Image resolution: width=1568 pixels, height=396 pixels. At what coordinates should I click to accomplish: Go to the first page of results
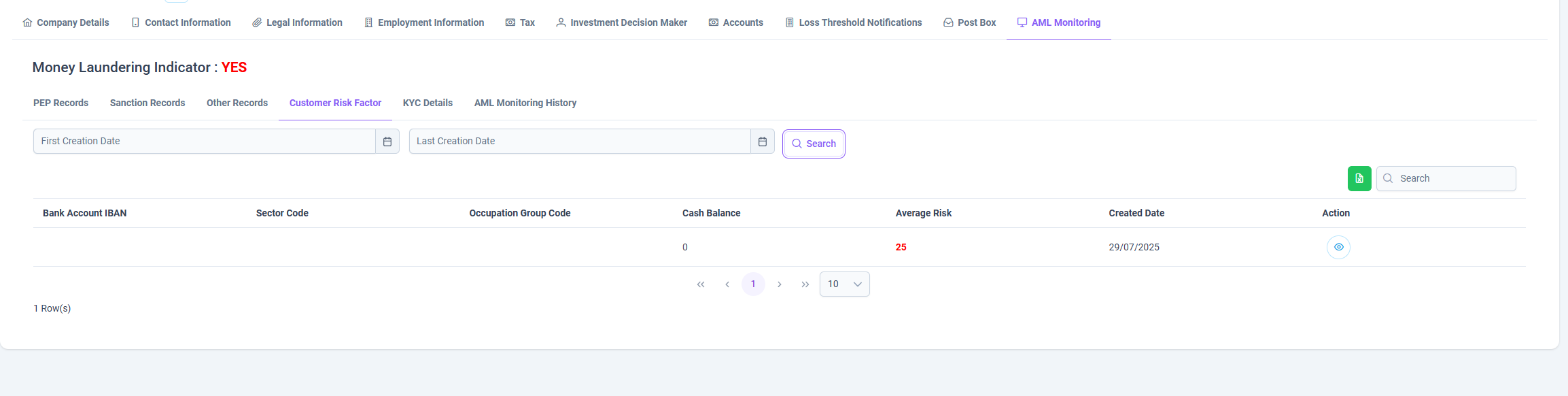tap(701, 284)
